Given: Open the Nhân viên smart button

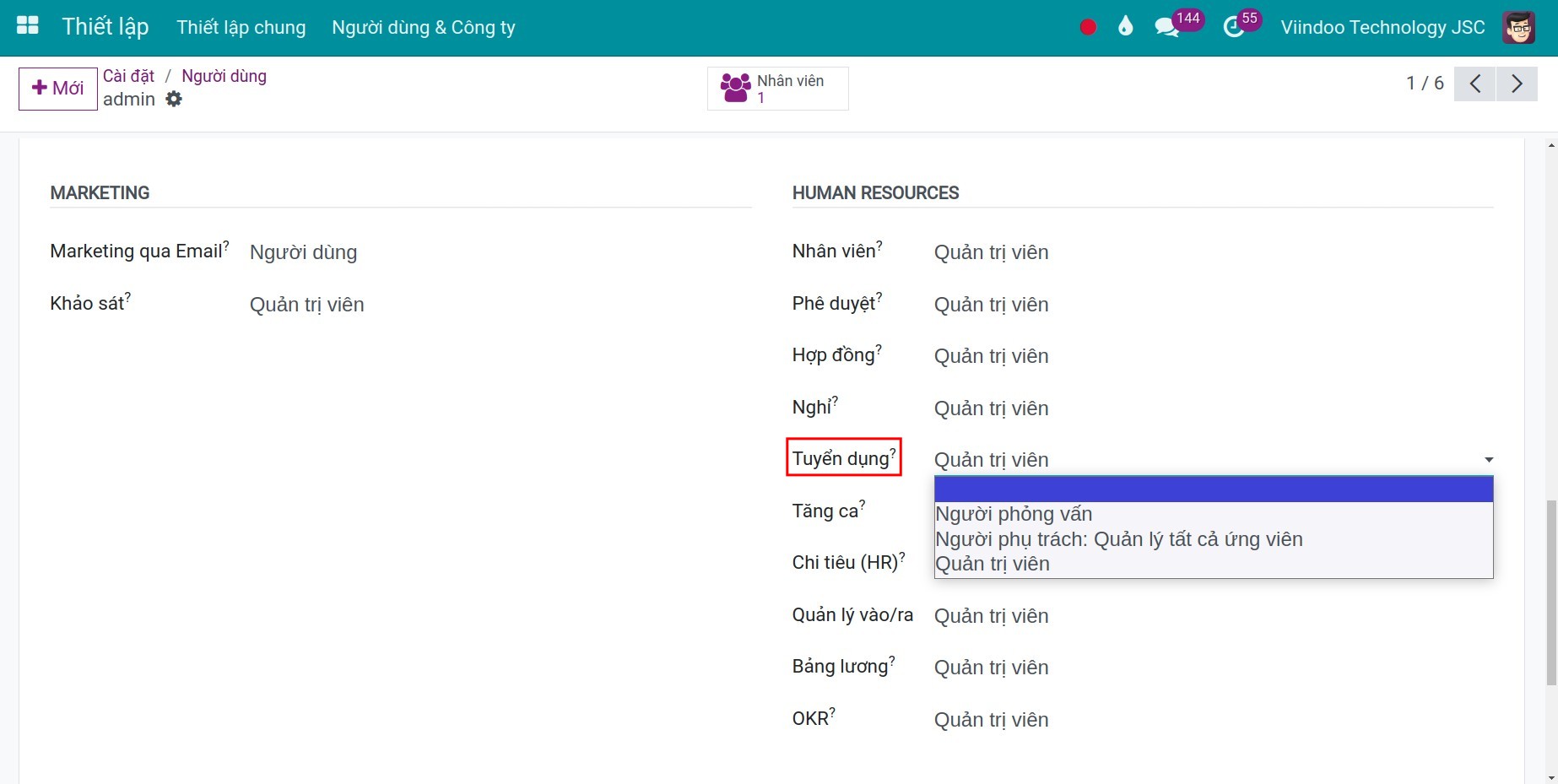Looking at the screenshot, I should coord(777,89).
